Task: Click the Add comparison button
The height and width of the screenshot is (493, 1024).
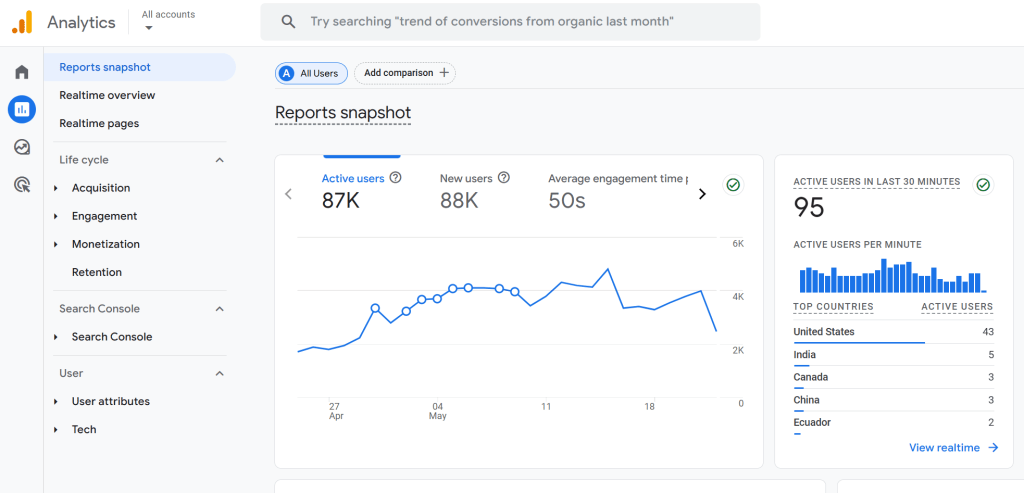Action: tap(405, 73)
